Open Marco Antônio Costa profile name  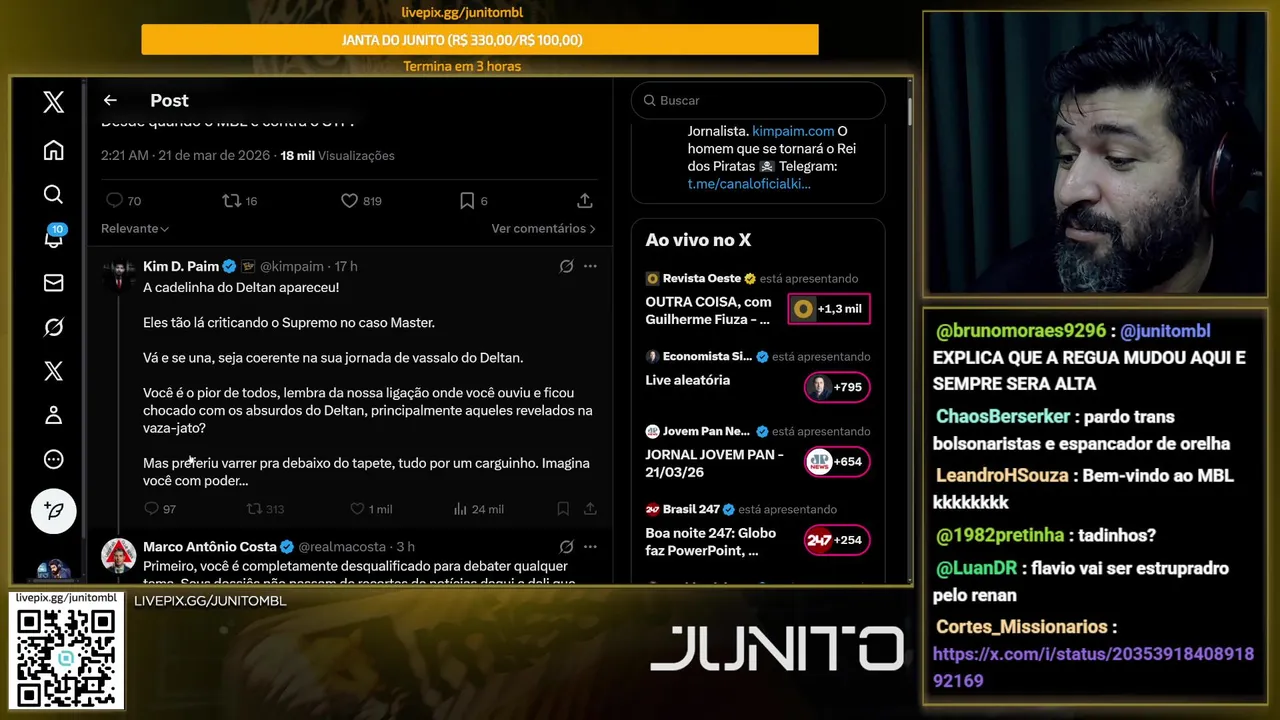click(x=210, y=546)
